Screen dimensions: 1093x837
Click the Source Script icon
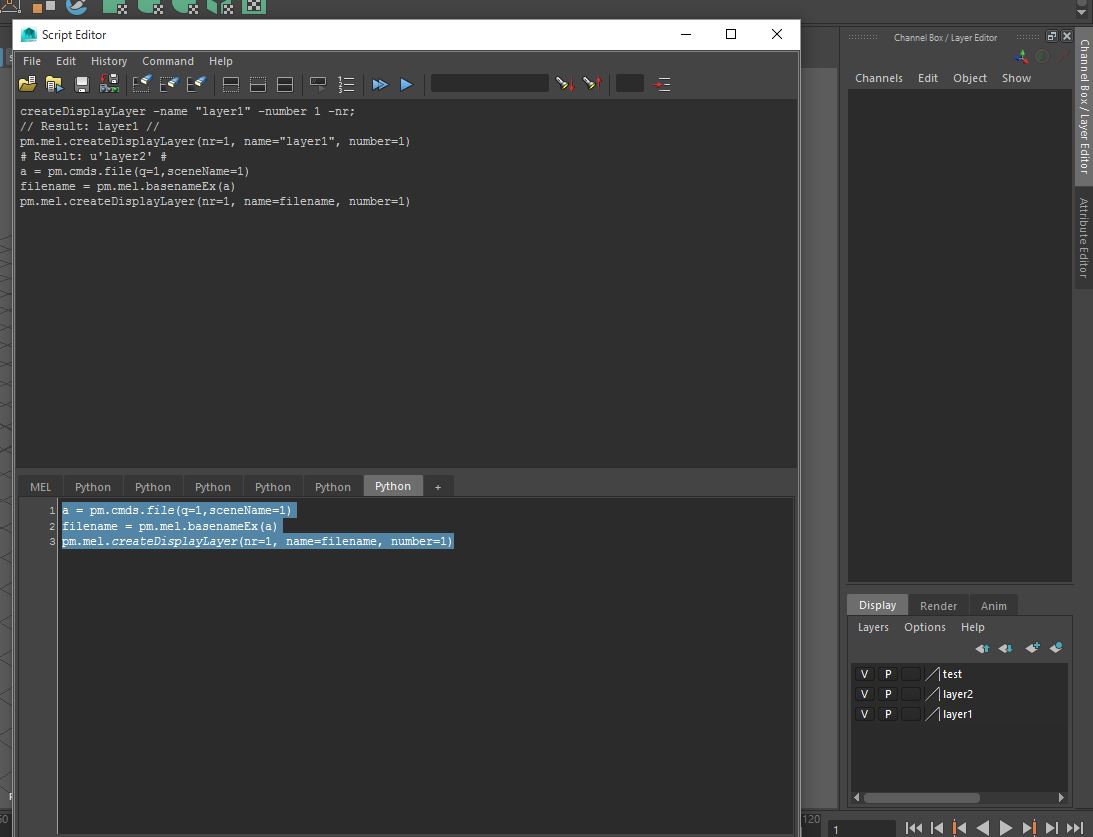[54, 84]
